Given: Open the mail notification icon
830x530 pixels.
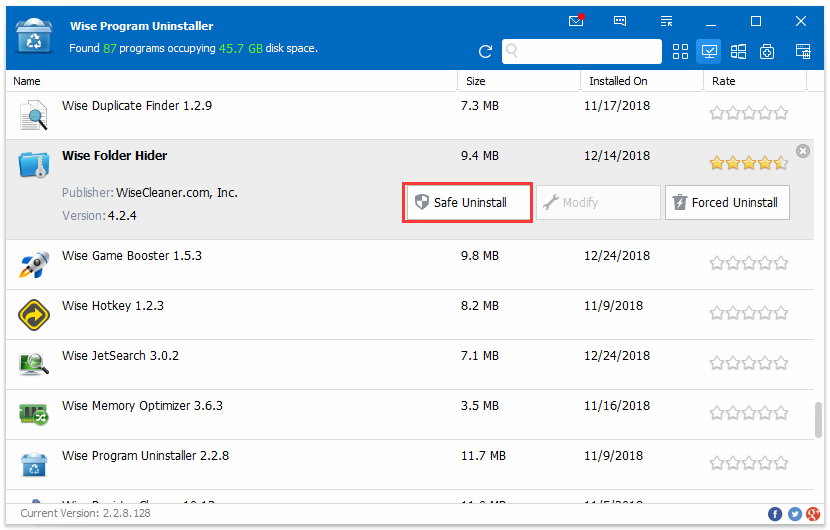Looking at the screenshot, I should pyautogui.click(x=576, y=21).
